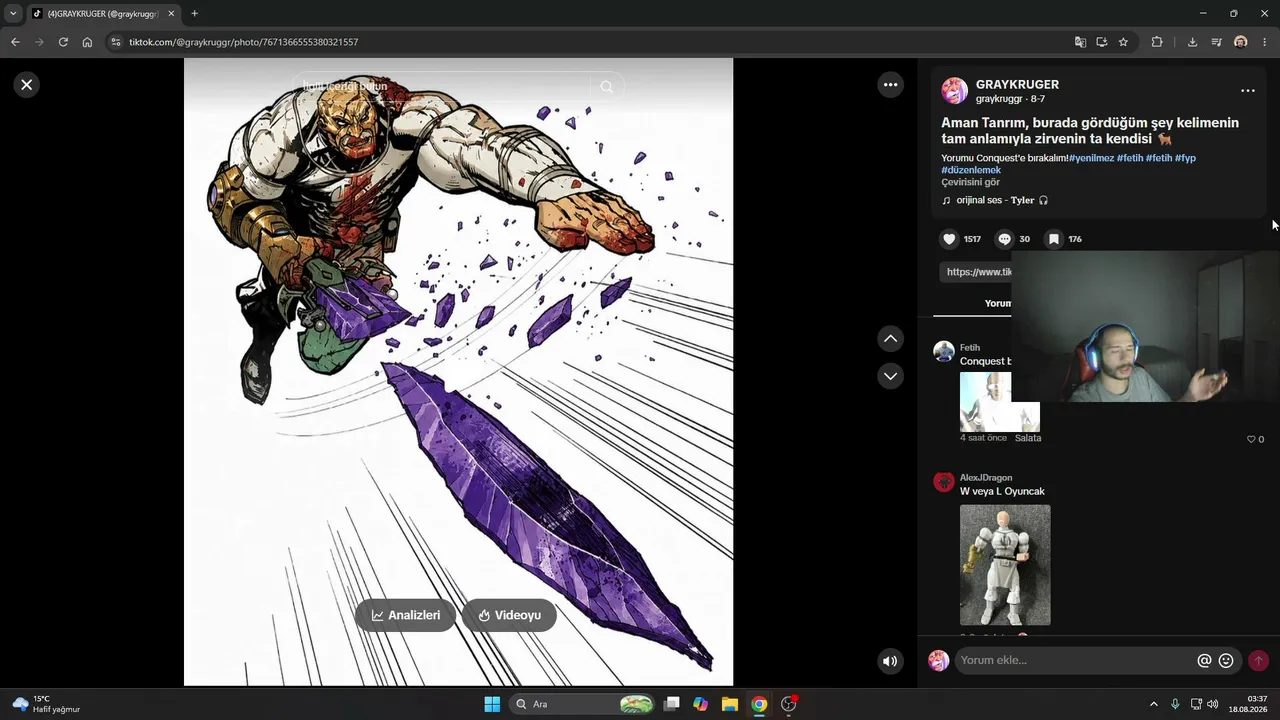
Task: Click the taskbar Ara search box
Action: click(x=582, y=704)
